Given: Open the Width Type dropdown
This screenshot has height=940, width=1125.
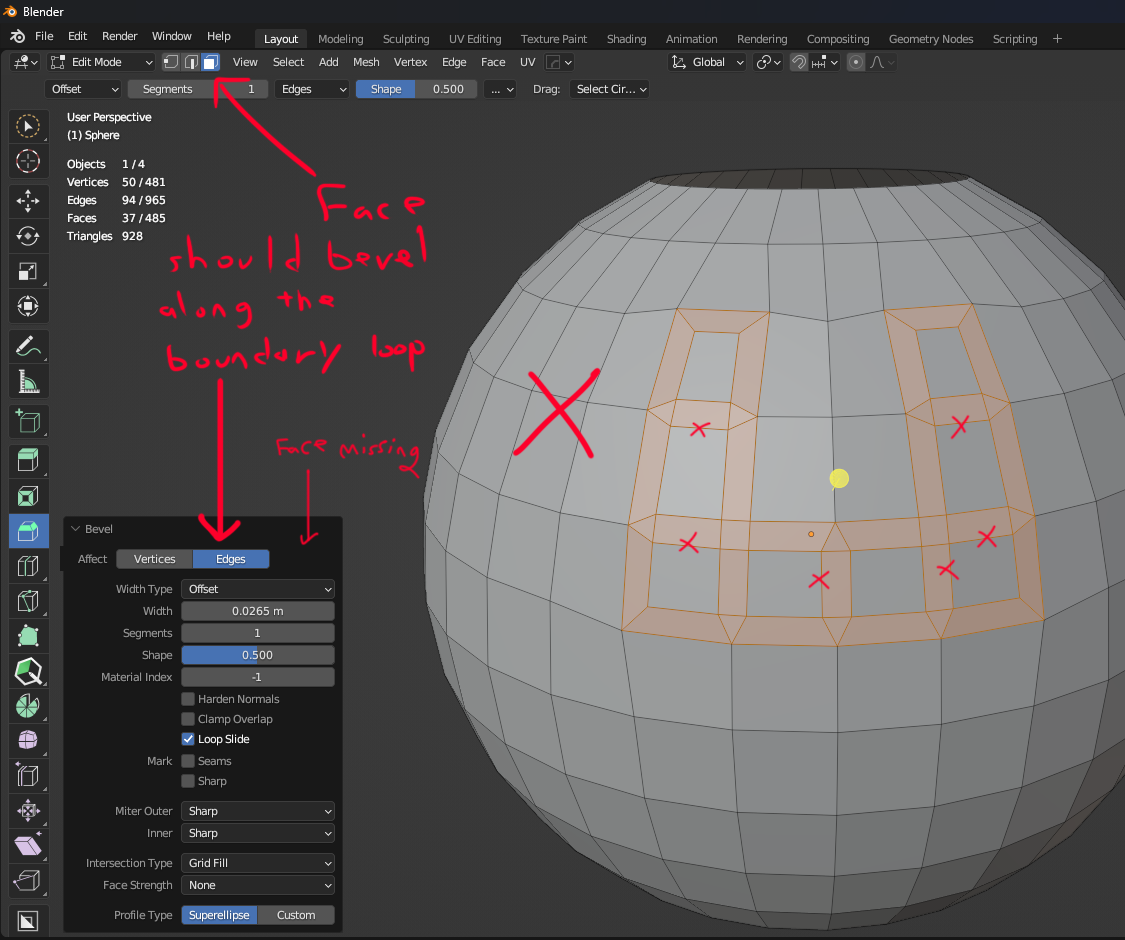Looking at the screenshot, I should click(x=258, y=589).
